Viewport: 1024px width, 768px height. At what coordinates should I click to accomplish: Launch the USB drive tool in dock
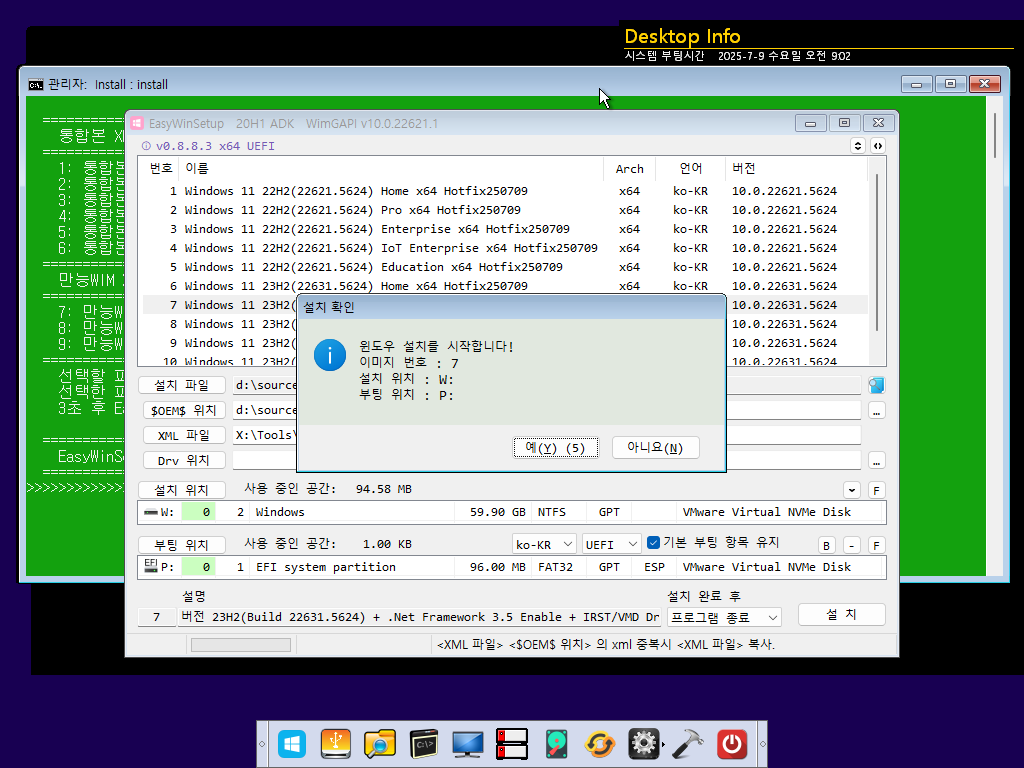336,744
